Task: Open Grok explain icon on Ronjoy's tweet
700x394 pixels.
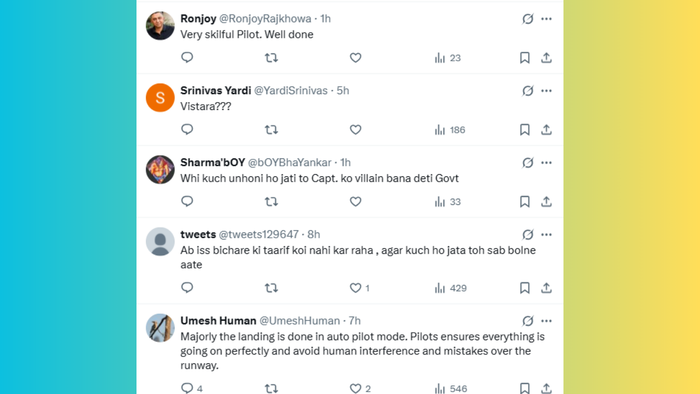Action: (x=528, y=19)
